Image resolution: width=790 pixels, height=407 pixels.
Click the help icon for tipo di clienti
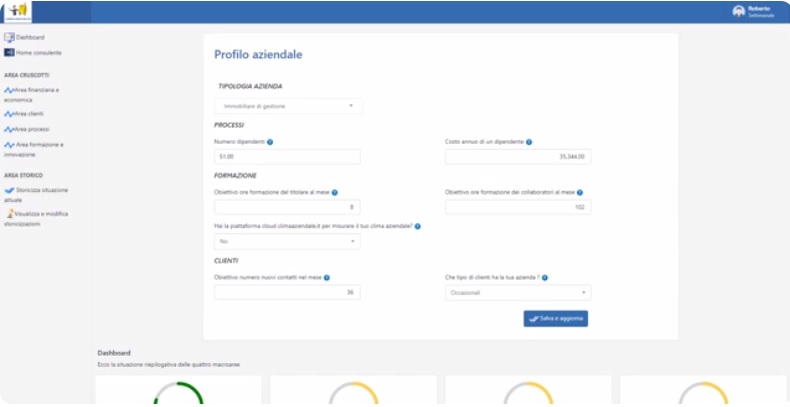(x=545, y=277)
